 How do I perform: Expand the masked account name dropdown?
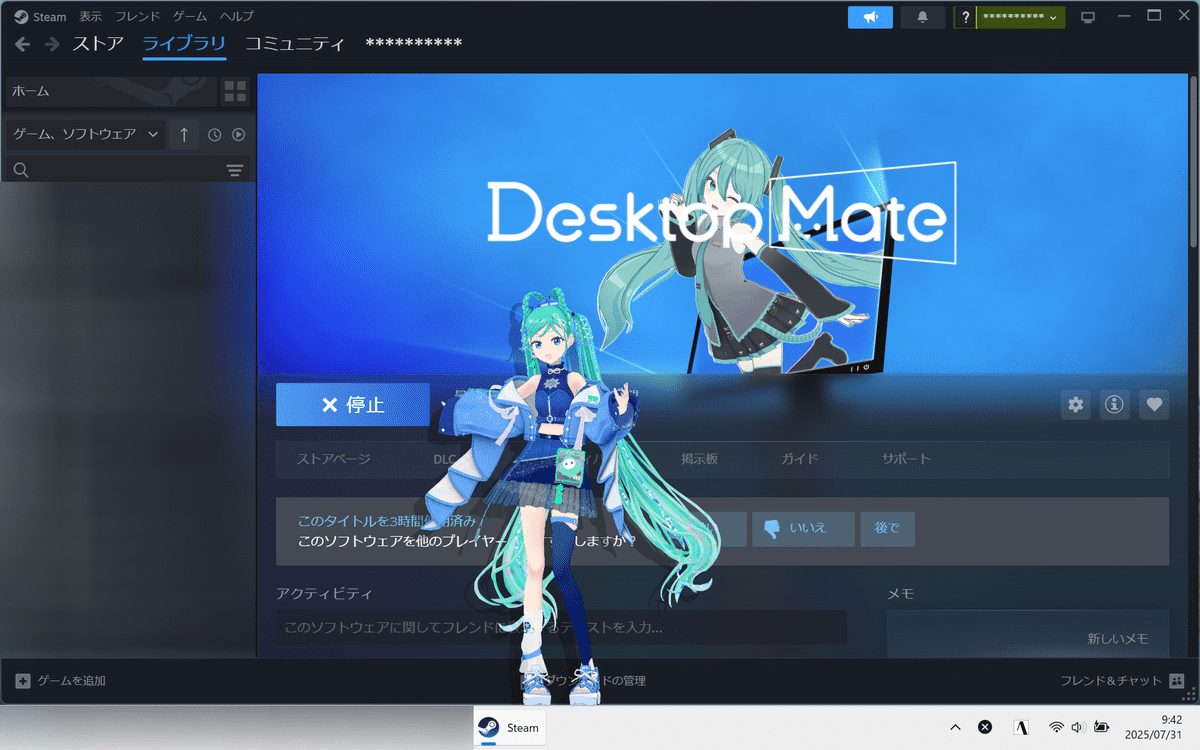pyautogui.click(x=1020, y=18)
